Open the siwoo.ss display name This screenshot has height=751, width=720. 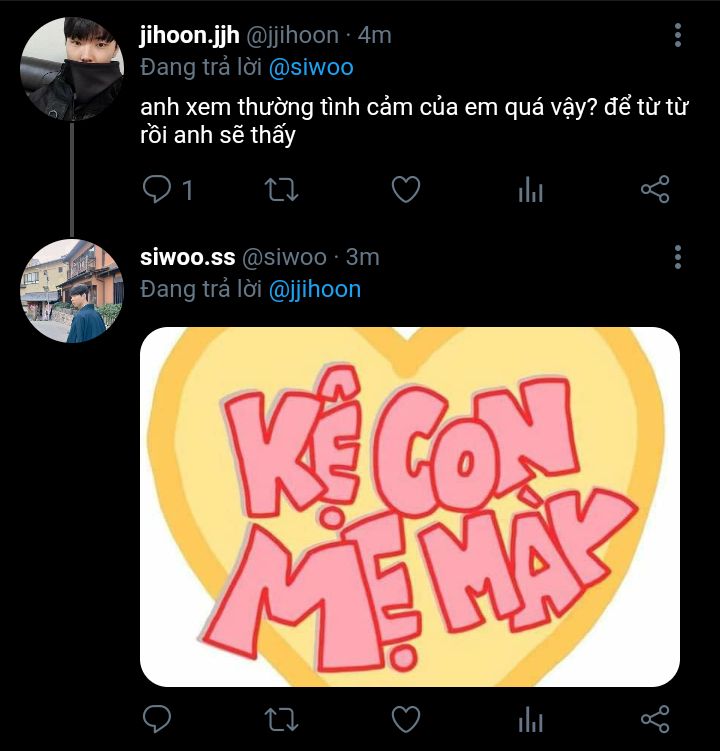(x=187, y=258)
